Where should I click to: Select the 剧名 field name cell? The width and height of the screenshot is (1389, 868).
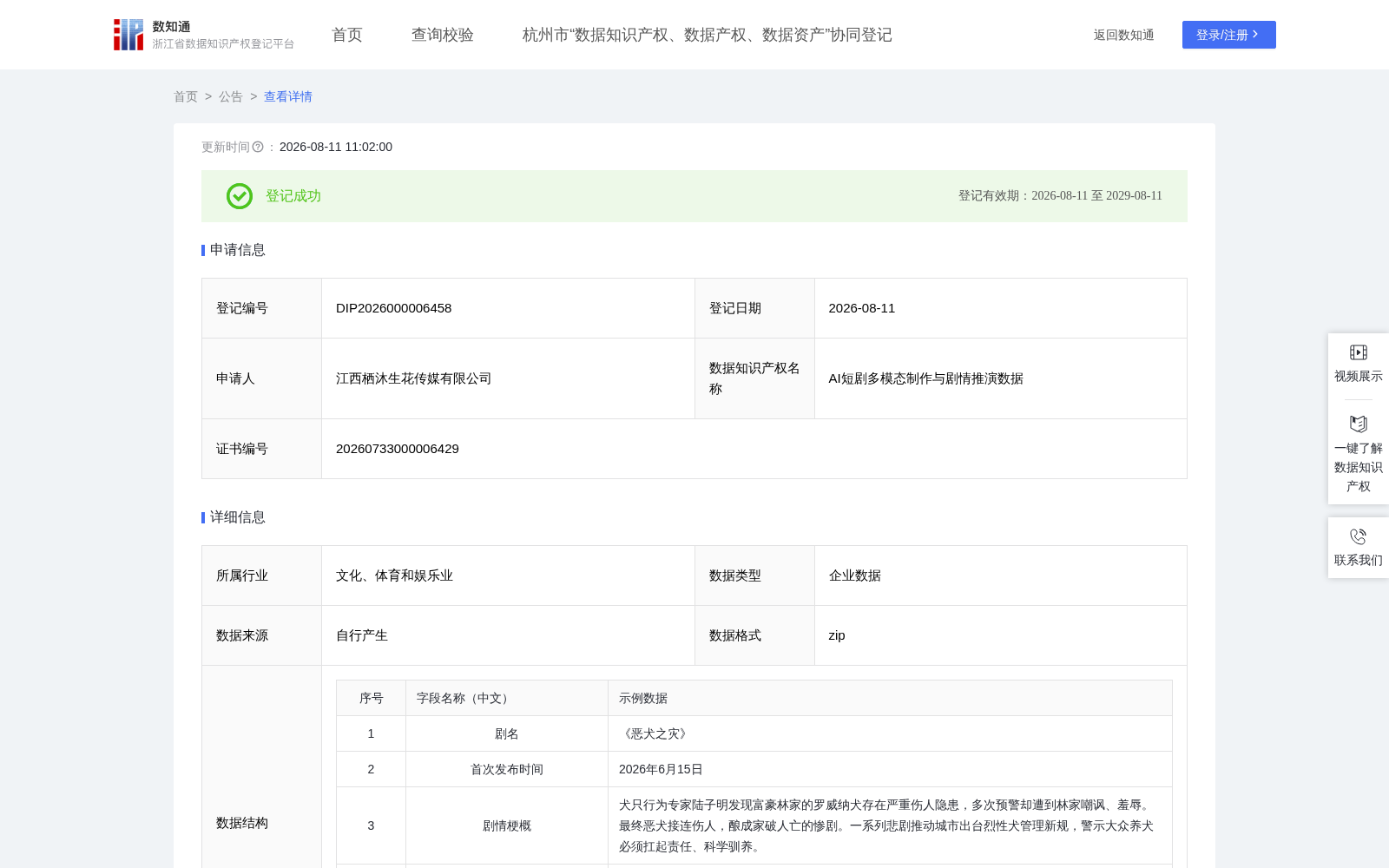(x=507, y=733)
